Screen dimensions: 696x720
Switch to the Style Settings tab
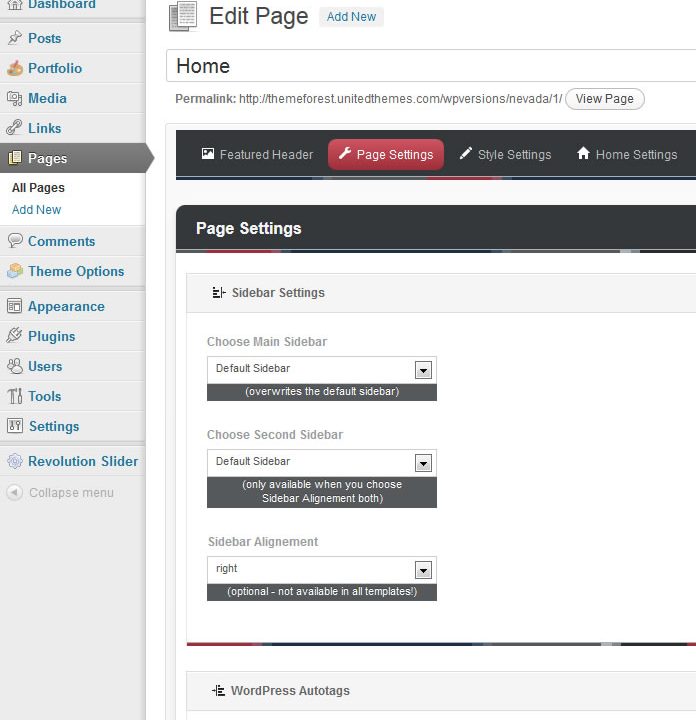coord(505,155)
